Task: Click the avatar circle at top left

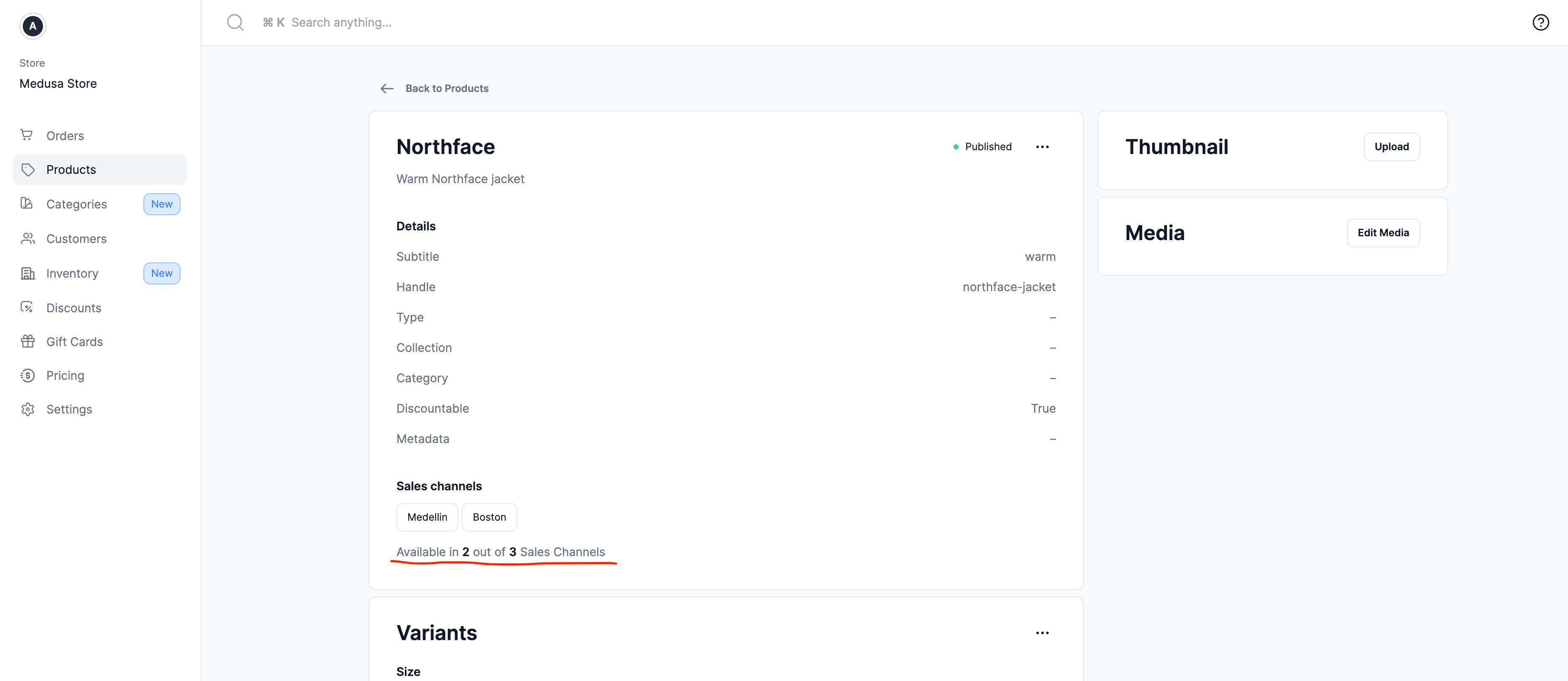Action: pyautogui.click(x=32, y=26)
